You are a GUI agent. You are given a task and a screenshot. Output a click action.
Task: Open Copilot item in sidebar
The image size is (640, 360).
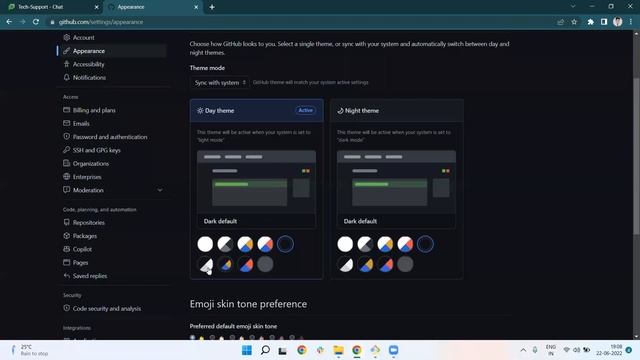pyautogui.click(x=82, y=249)
